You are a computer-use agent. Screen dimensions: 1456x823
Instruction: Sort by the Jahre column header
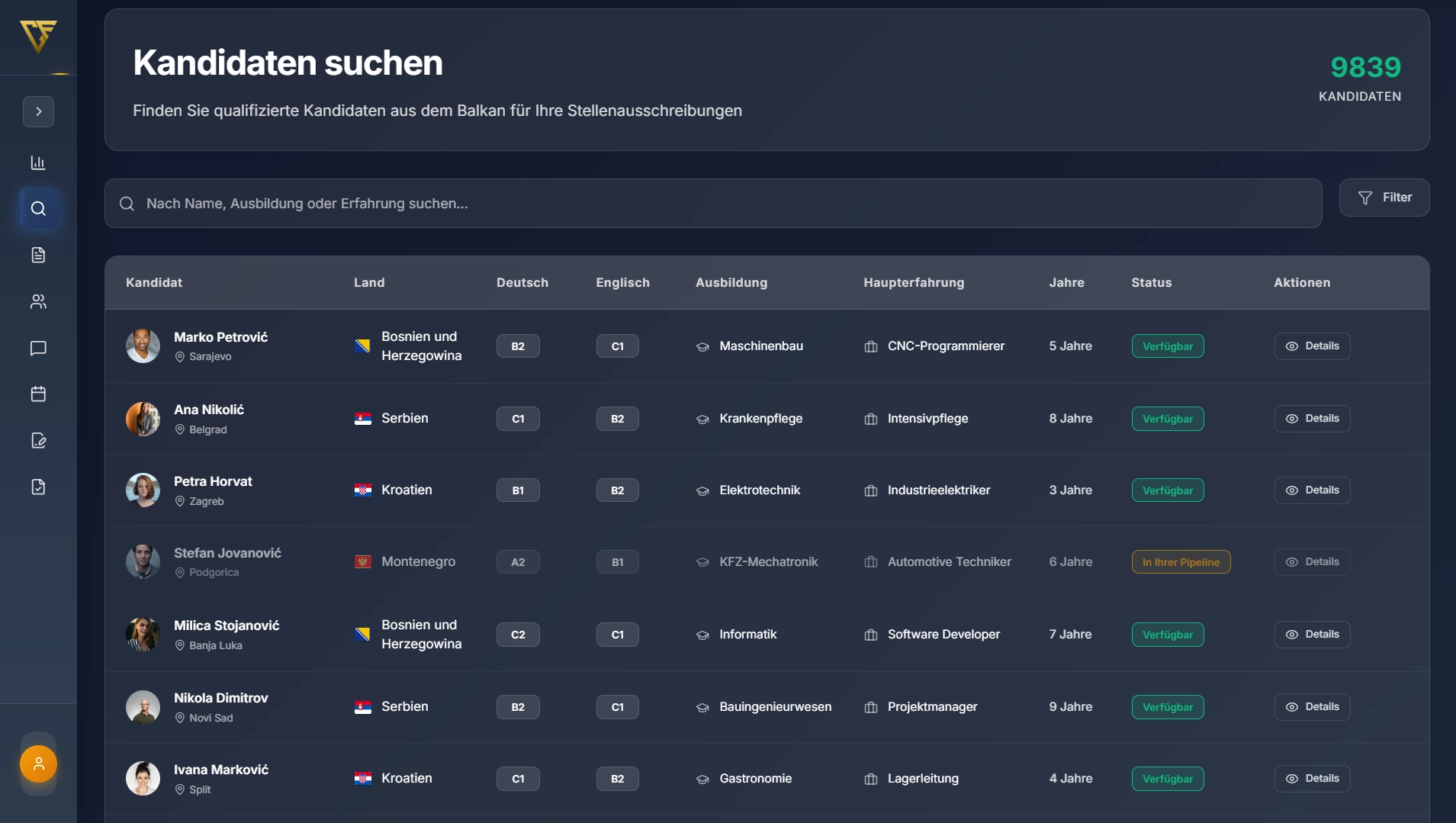[1066, 283]
